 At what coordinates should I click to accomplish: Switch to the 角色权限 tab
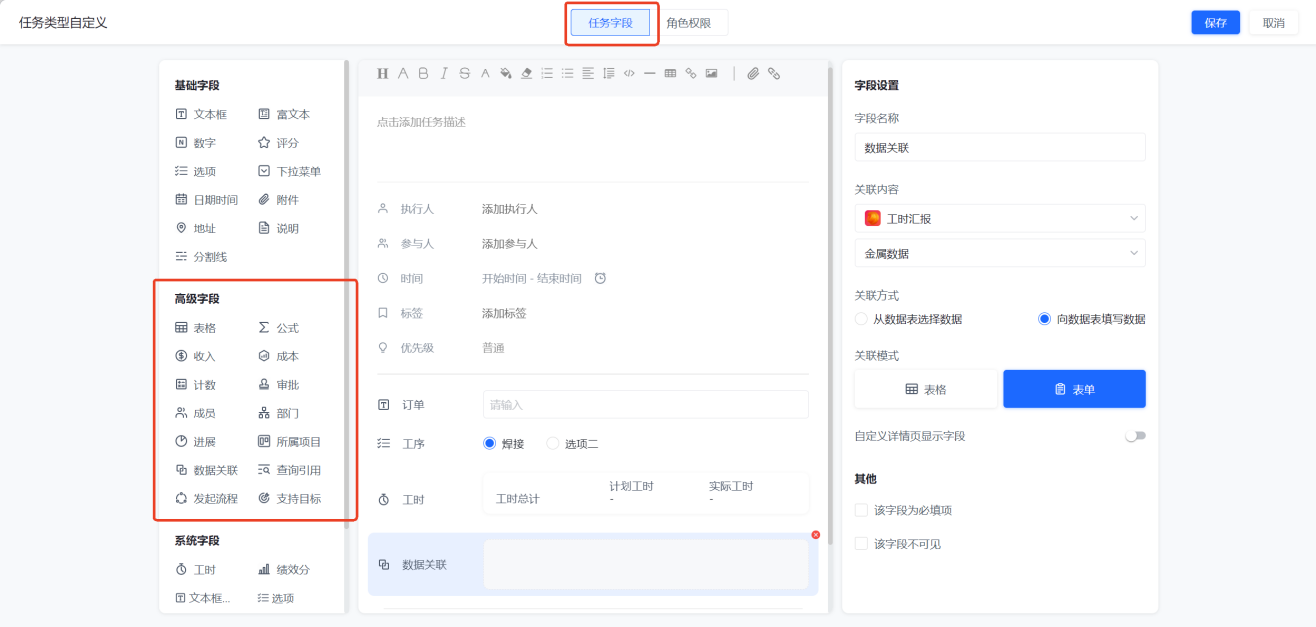coord(689,23)
